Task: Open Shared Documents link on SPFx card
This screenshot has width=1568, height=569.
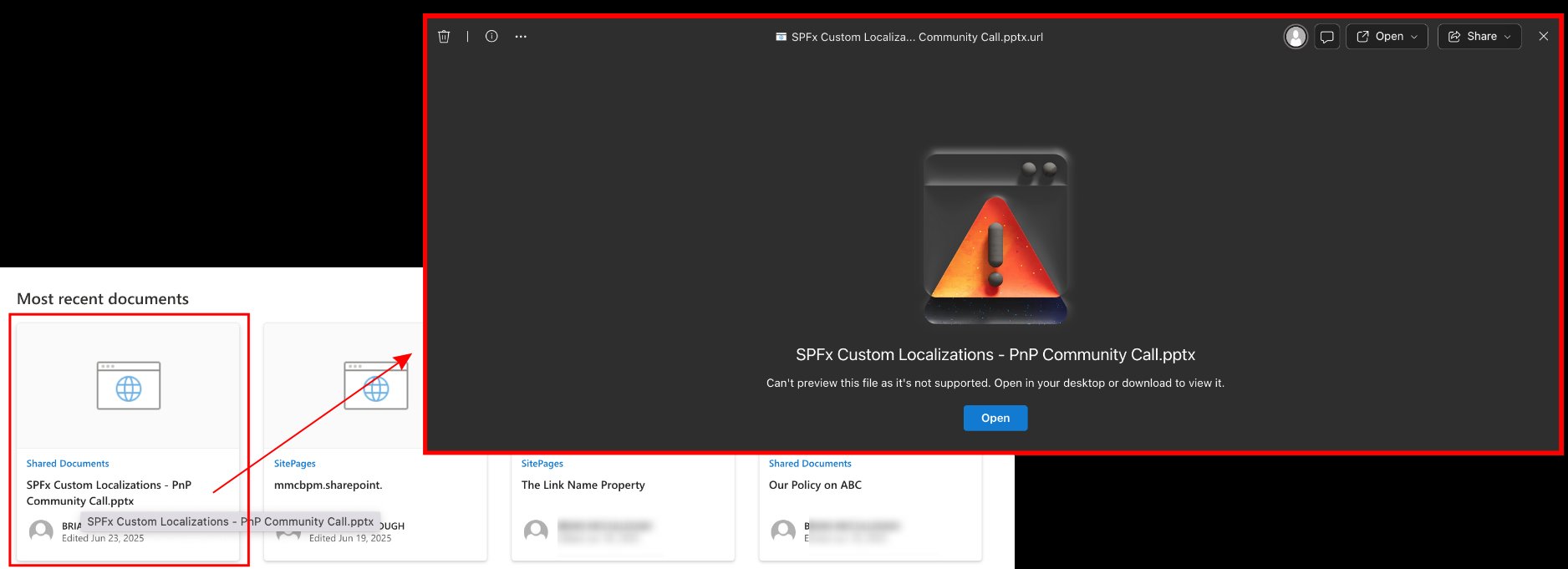Action: tap(68, 464)
